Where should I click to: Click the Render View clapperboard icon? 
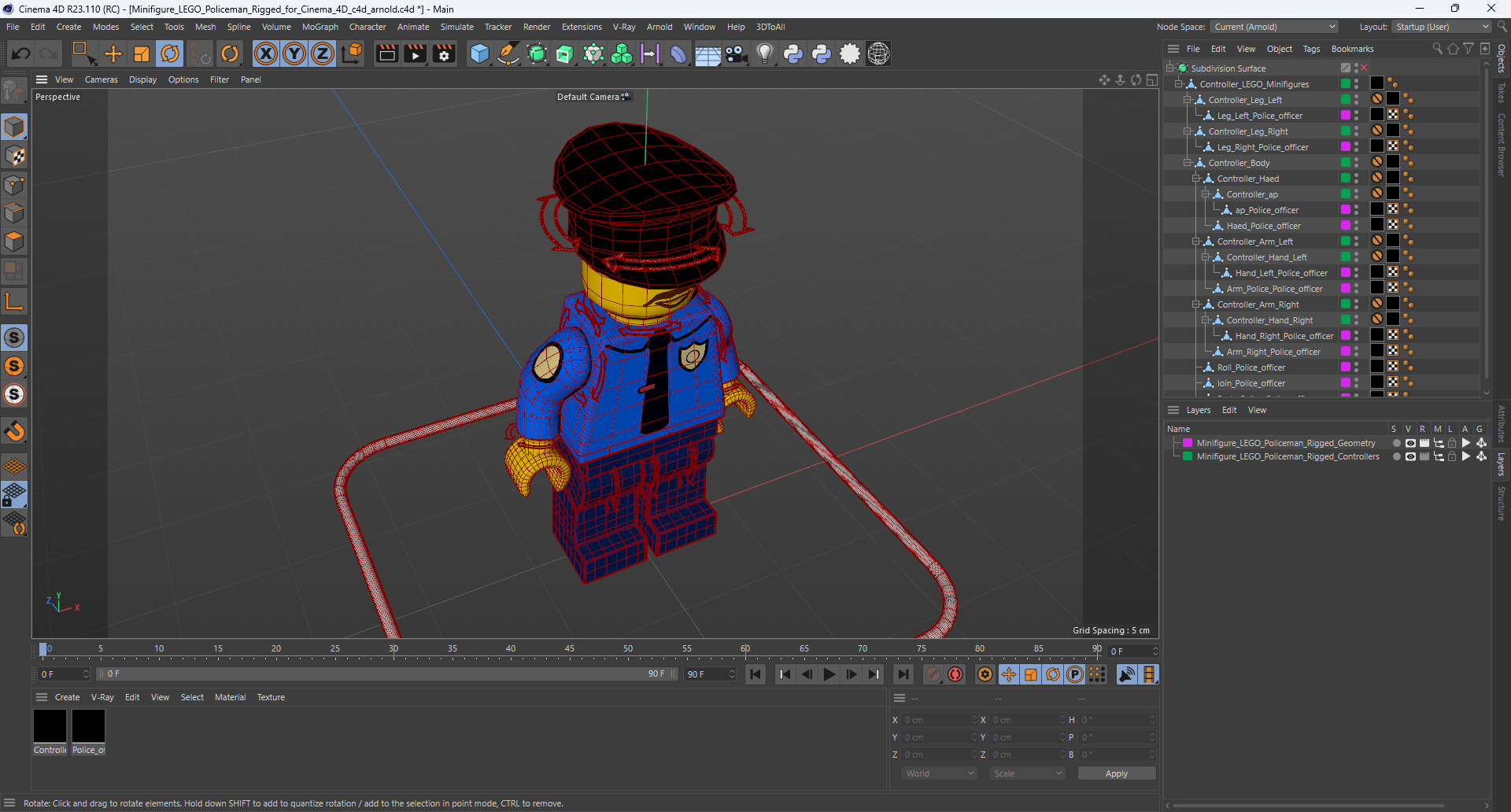point(386,54)
